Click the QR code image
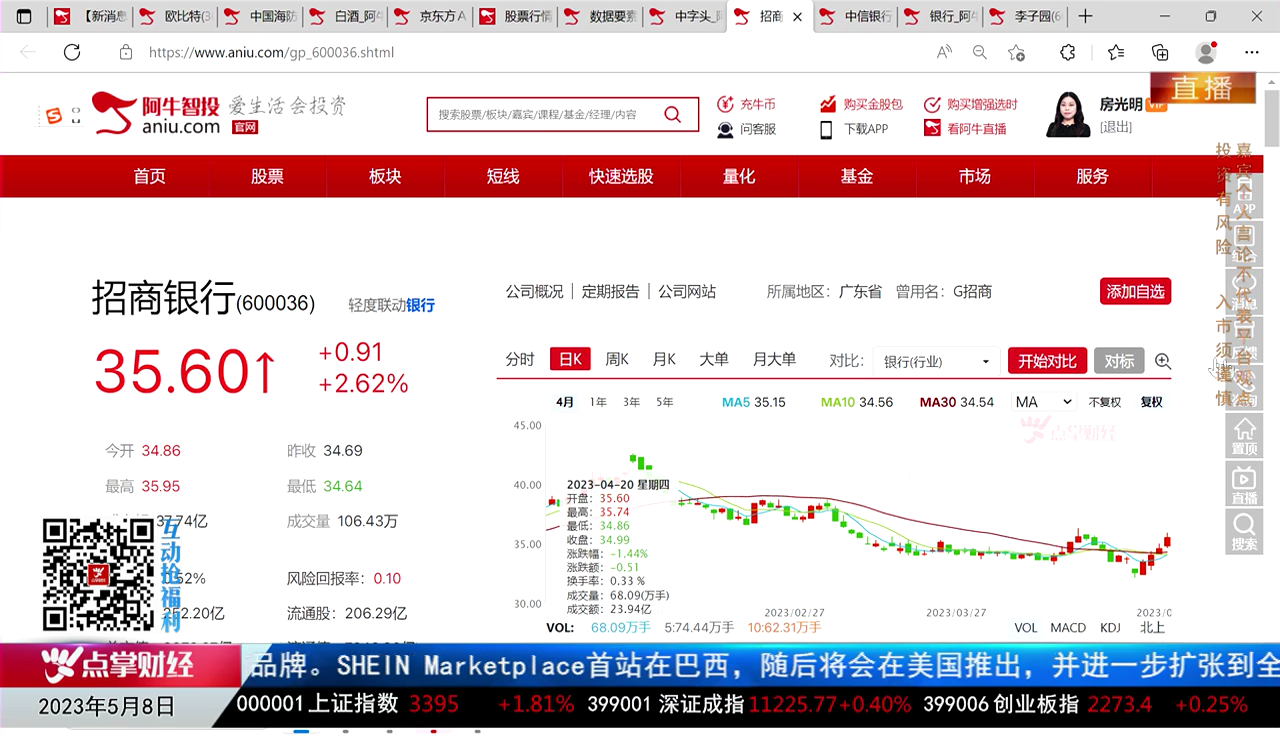This screenshot has width=1280, height=738. (98, 575)
